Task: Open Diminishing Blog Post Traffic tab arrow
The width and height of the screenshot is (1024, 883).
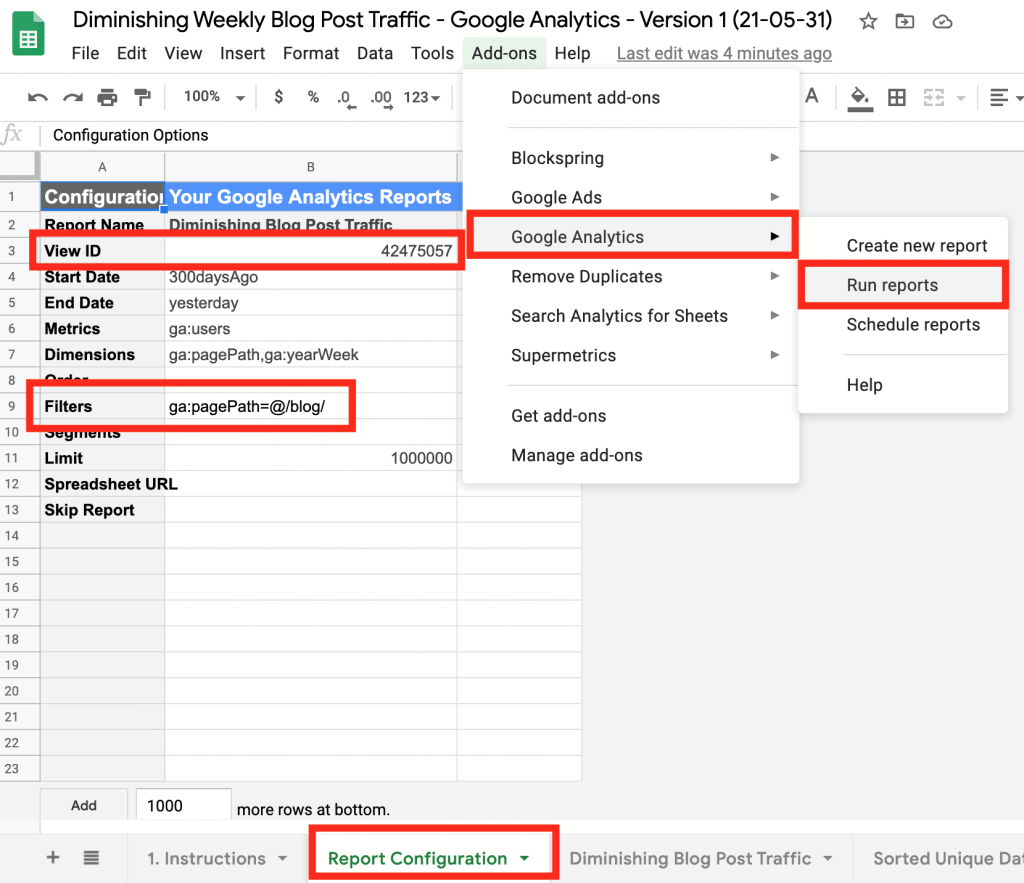Action: click(828, 858)
